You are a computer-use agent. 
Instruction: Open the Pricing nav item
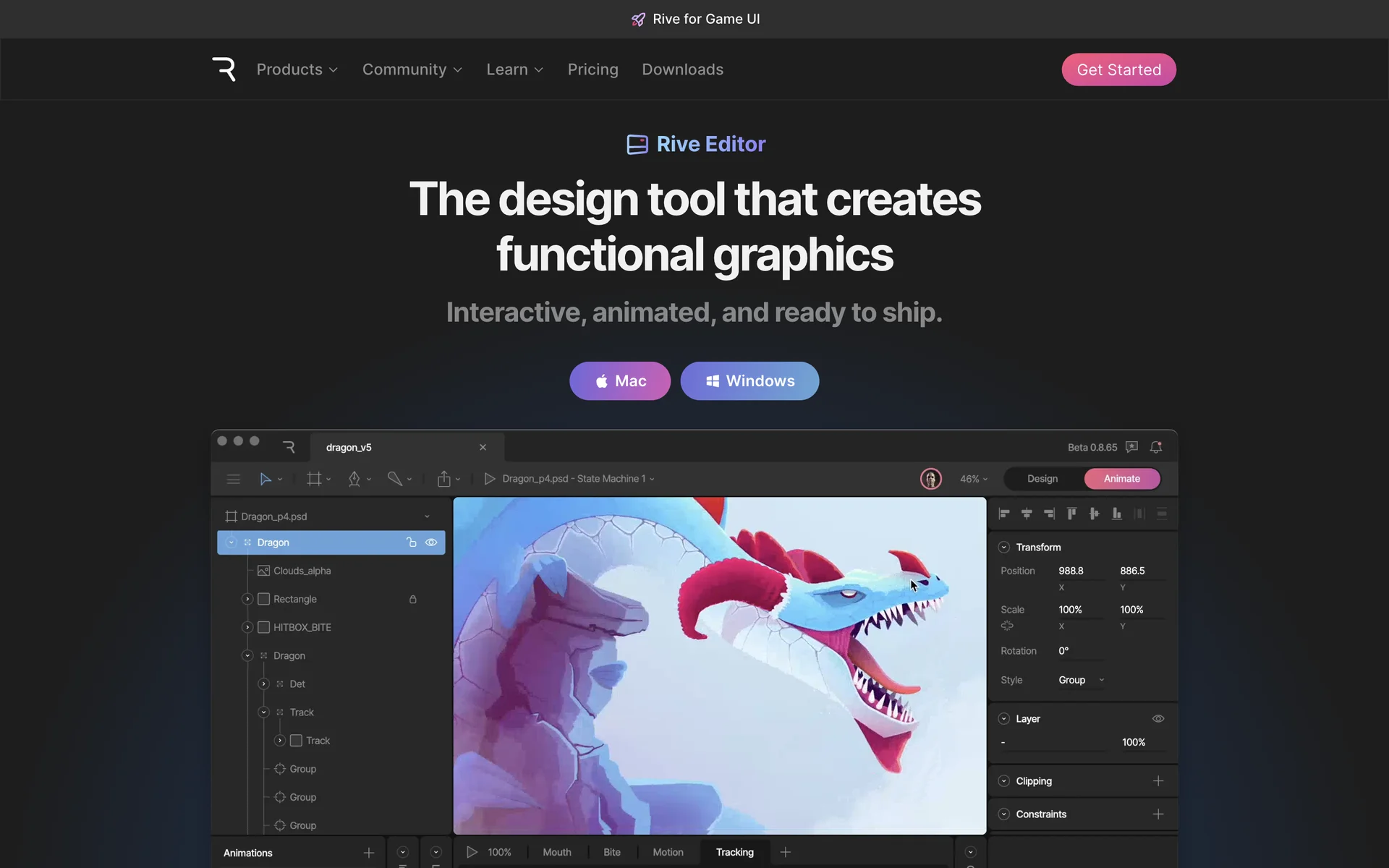point(592,69)
